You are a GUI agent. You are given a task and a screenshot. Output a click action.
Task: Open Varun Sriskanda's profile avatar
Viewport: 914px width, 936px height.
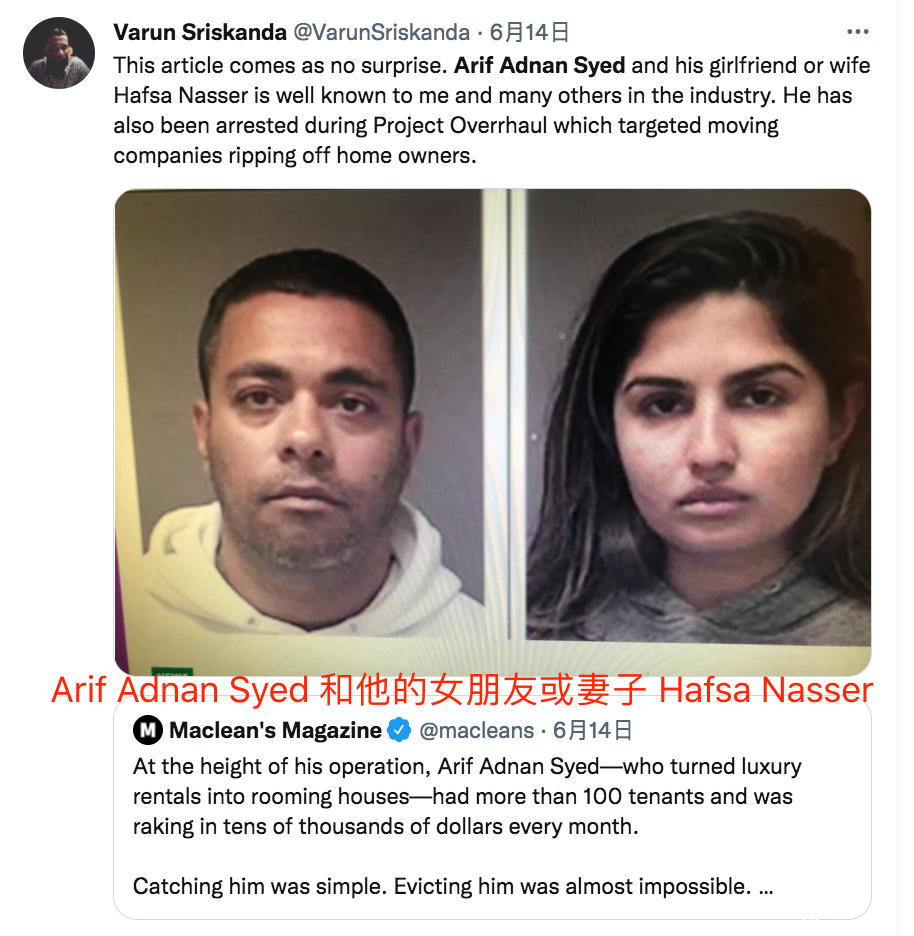(x=59, y=53)
